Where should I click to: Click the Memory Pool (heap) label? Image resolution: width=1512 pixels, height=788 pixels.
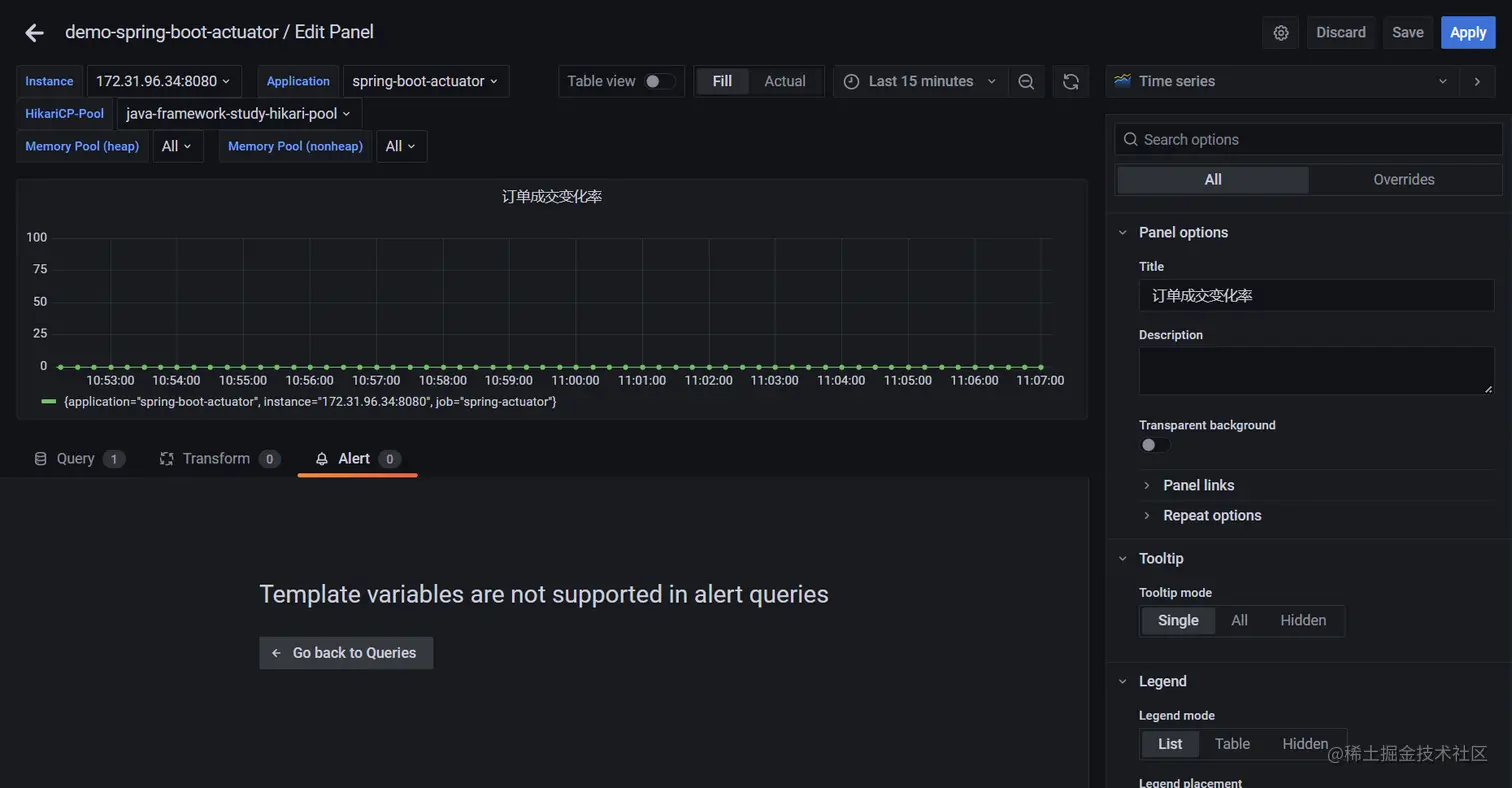click(x=82, y=146)
